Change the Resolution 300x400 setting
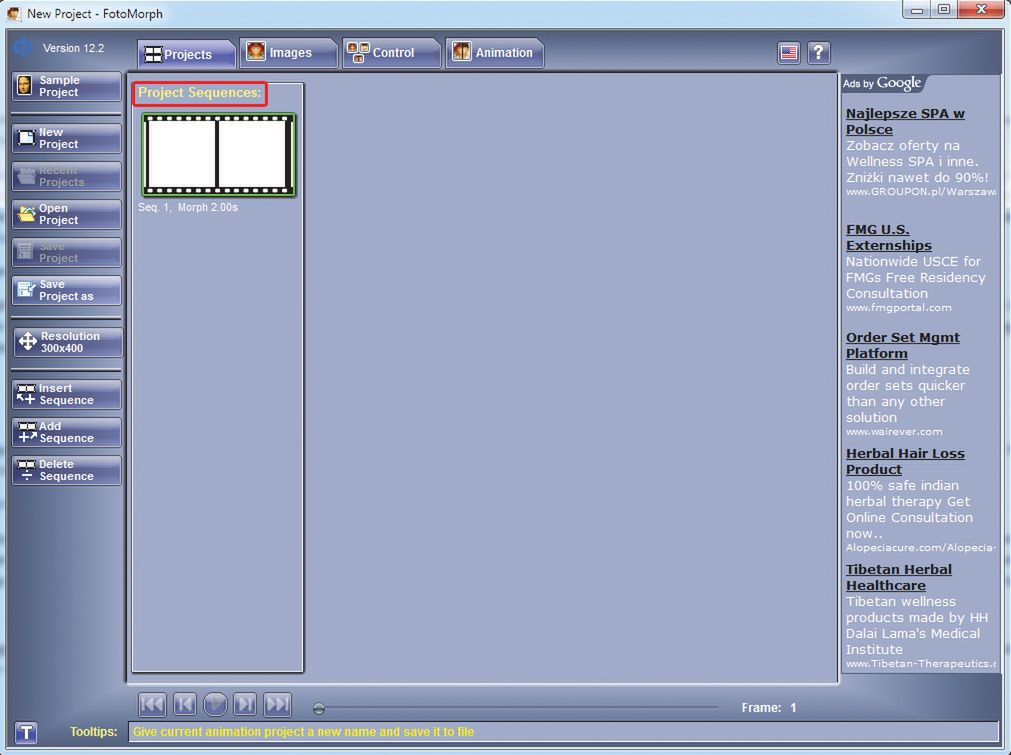 click(x=68, y=342)
